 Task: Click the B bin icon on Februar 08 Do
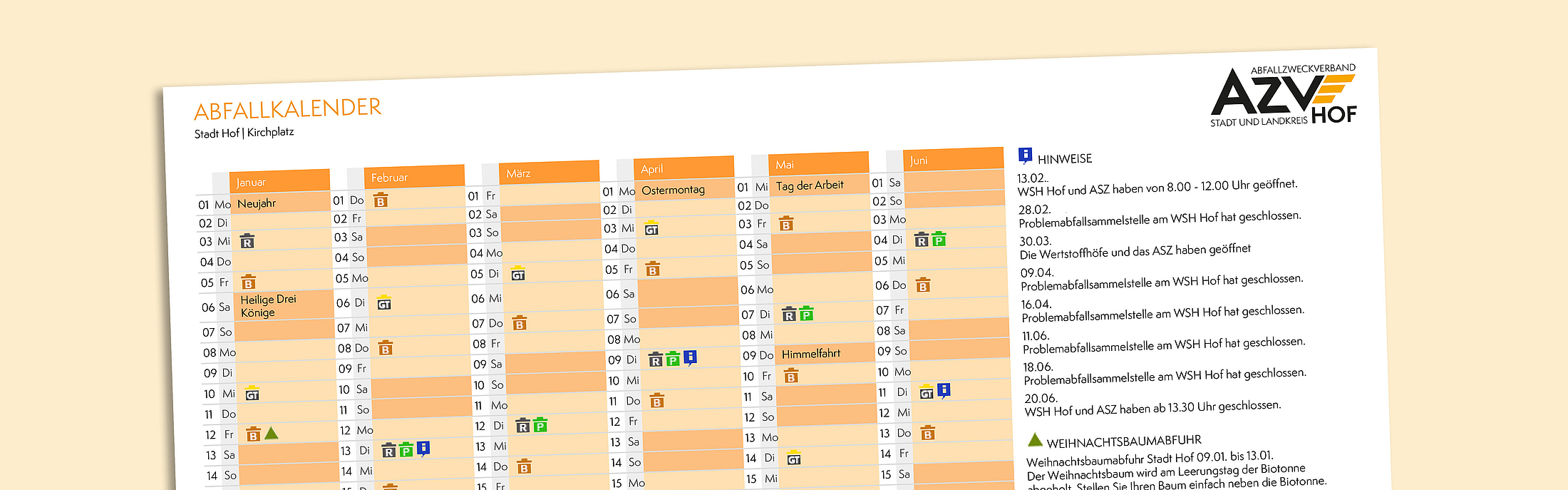click(x=386, y=348)
